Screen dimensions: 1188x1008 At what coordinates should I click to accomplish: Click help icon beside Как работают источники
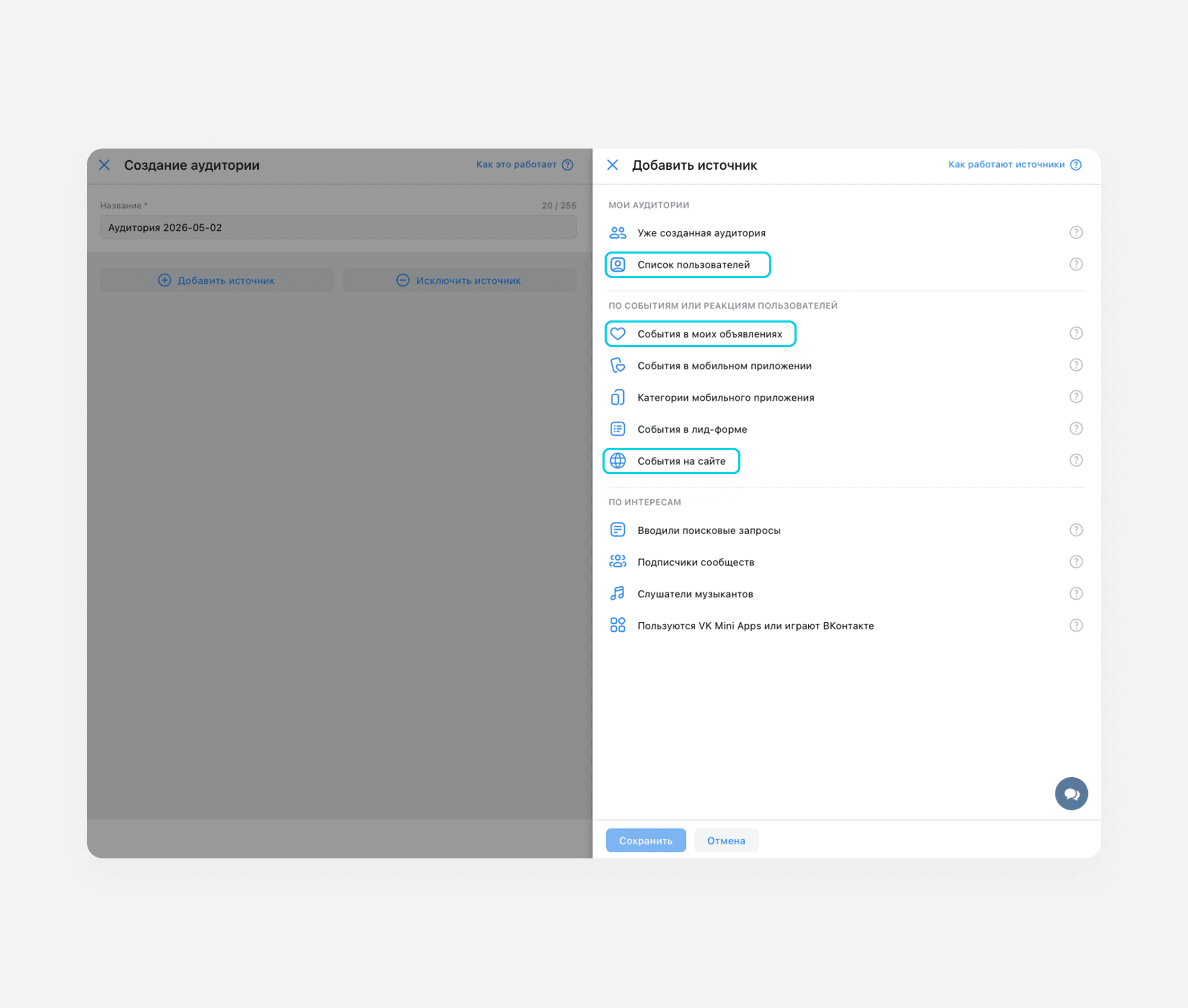(1076, 164)
